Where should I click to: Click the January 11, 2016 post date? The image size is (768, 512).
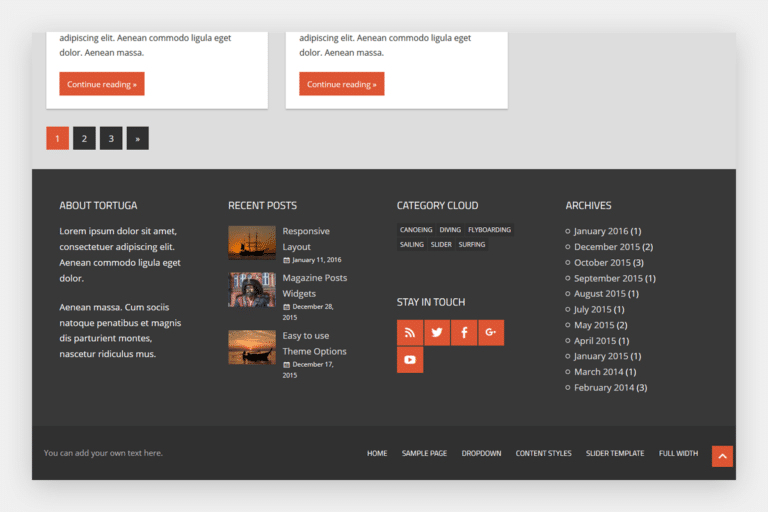[316, 260]
